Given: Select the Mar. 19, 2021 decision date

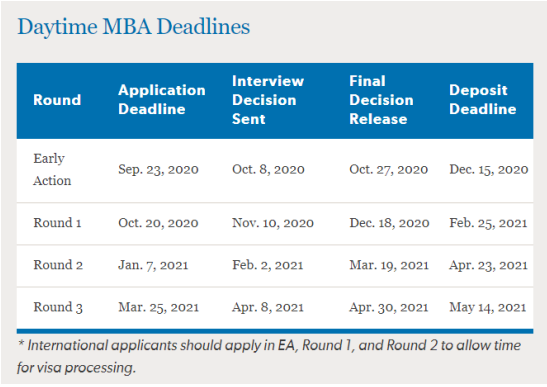Looking at the screenshot, I should pyautogui.click(x=389, y=265).
